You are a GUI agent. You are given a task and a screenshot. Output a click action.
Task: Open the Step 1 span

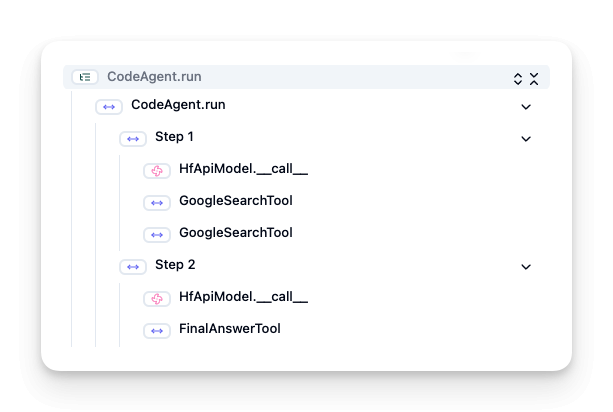tap(174, 137)
